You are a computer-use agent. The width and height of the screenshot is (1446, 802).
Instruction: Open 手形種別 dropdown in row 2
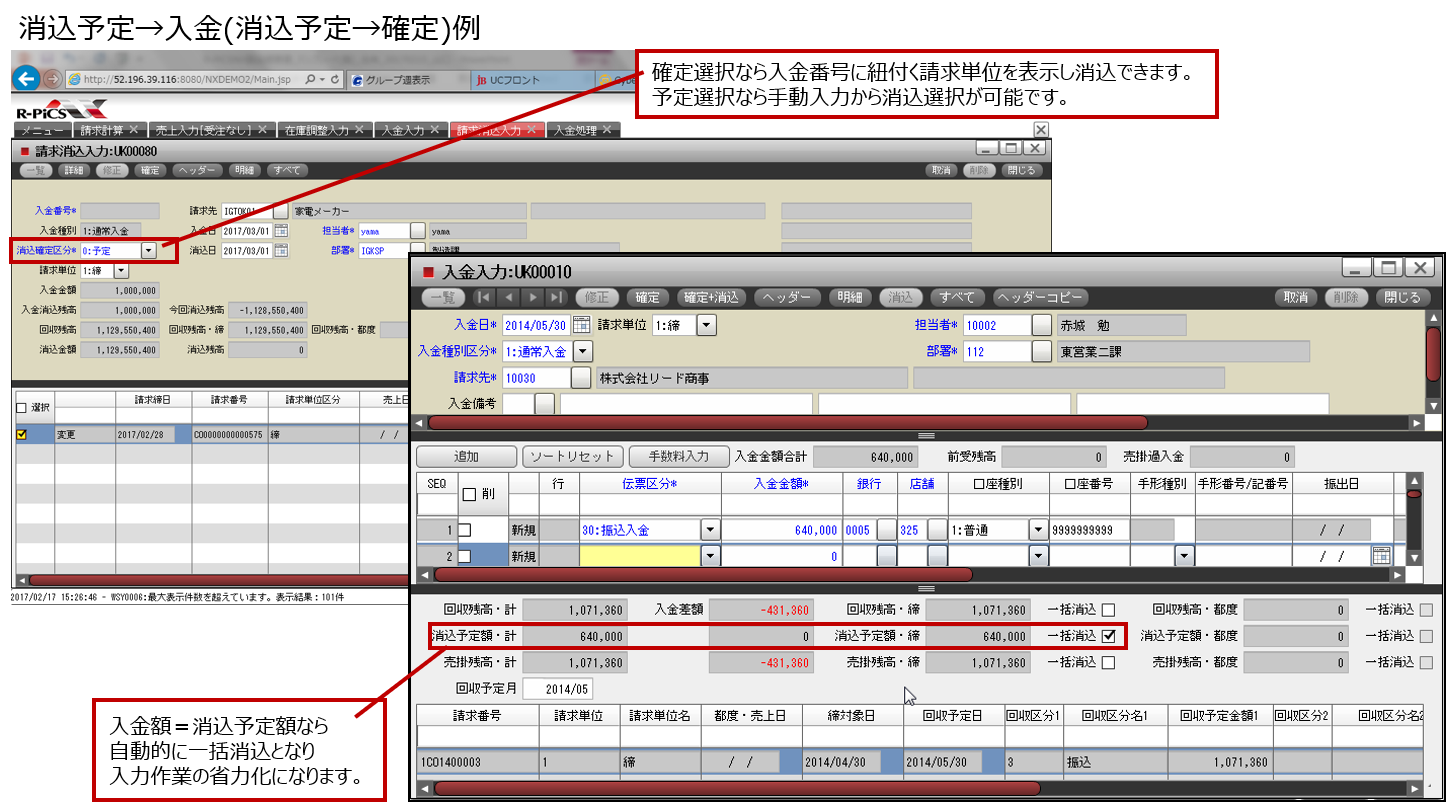(x=1184, y=556)
